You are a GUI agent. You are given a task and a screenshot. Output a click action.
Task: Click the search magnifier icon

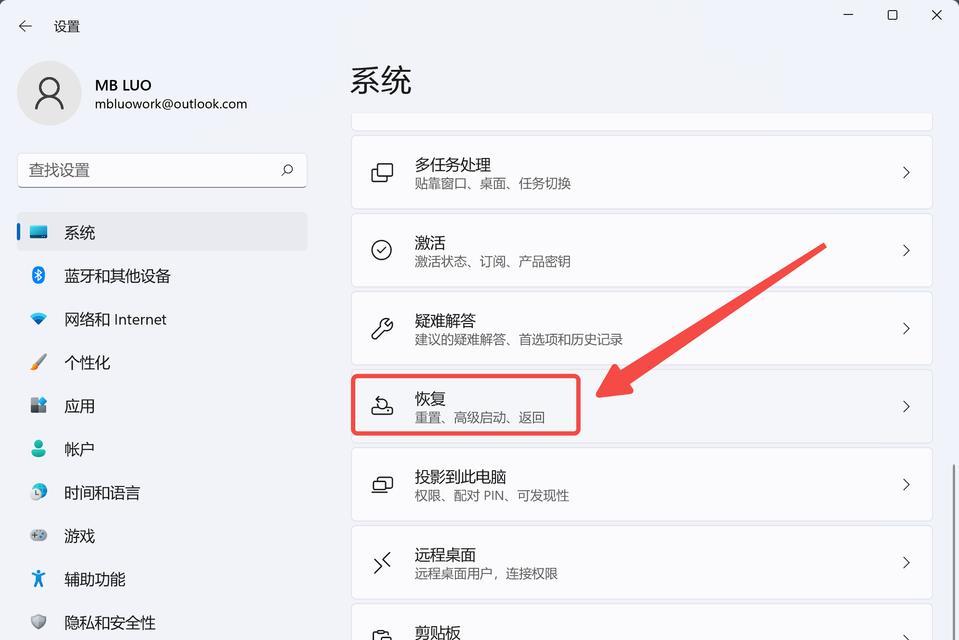(x=287, y=170)
